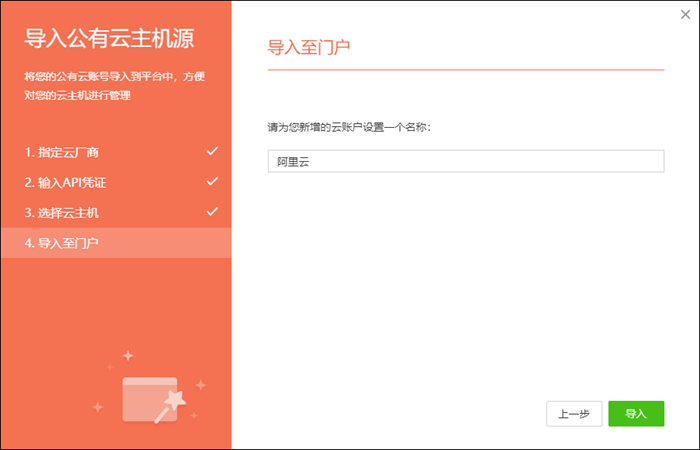This screenshot has height=450, width=700.
Task: Click the sparkle star above the illustration
Action: coord(127,355)
